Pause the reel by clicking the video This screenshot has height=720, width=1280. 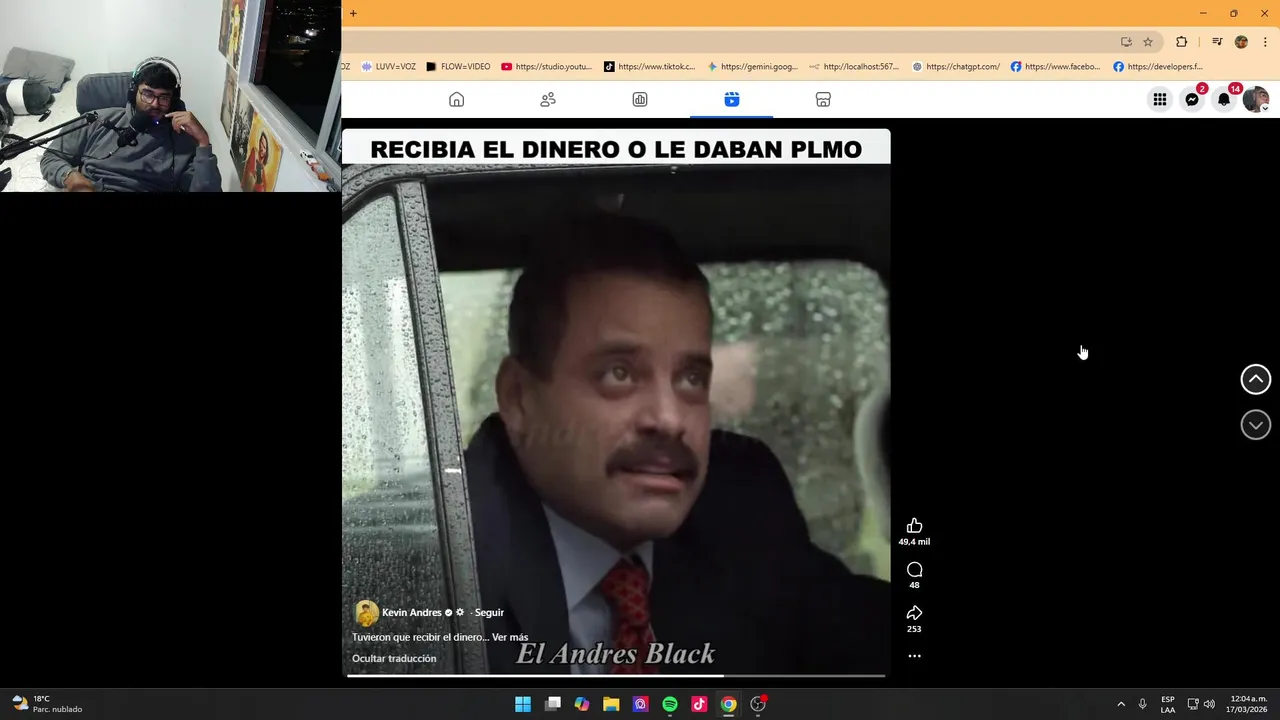tap(616, 400)
